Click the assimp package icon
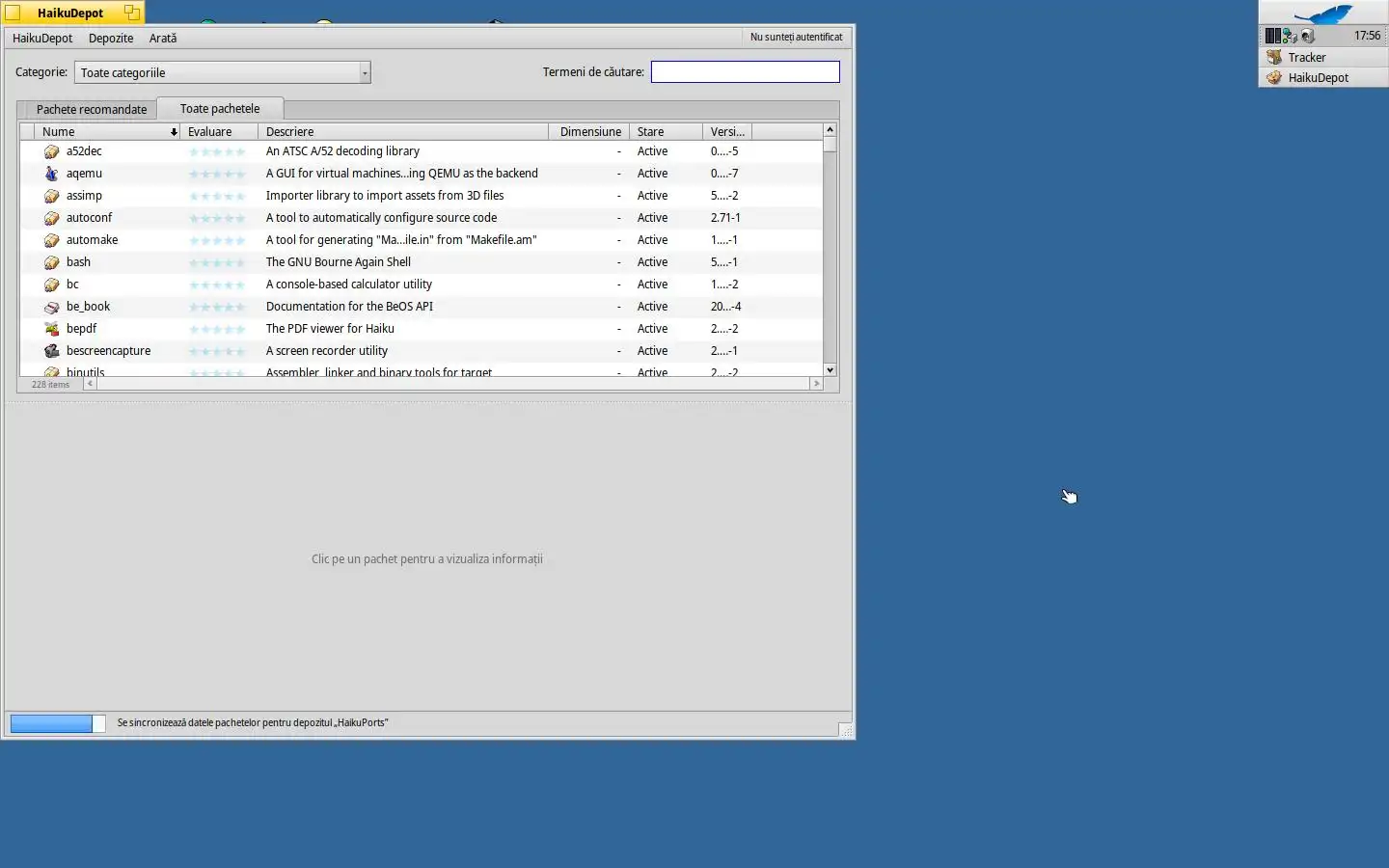1389x868 pixels. click(52, 196)
